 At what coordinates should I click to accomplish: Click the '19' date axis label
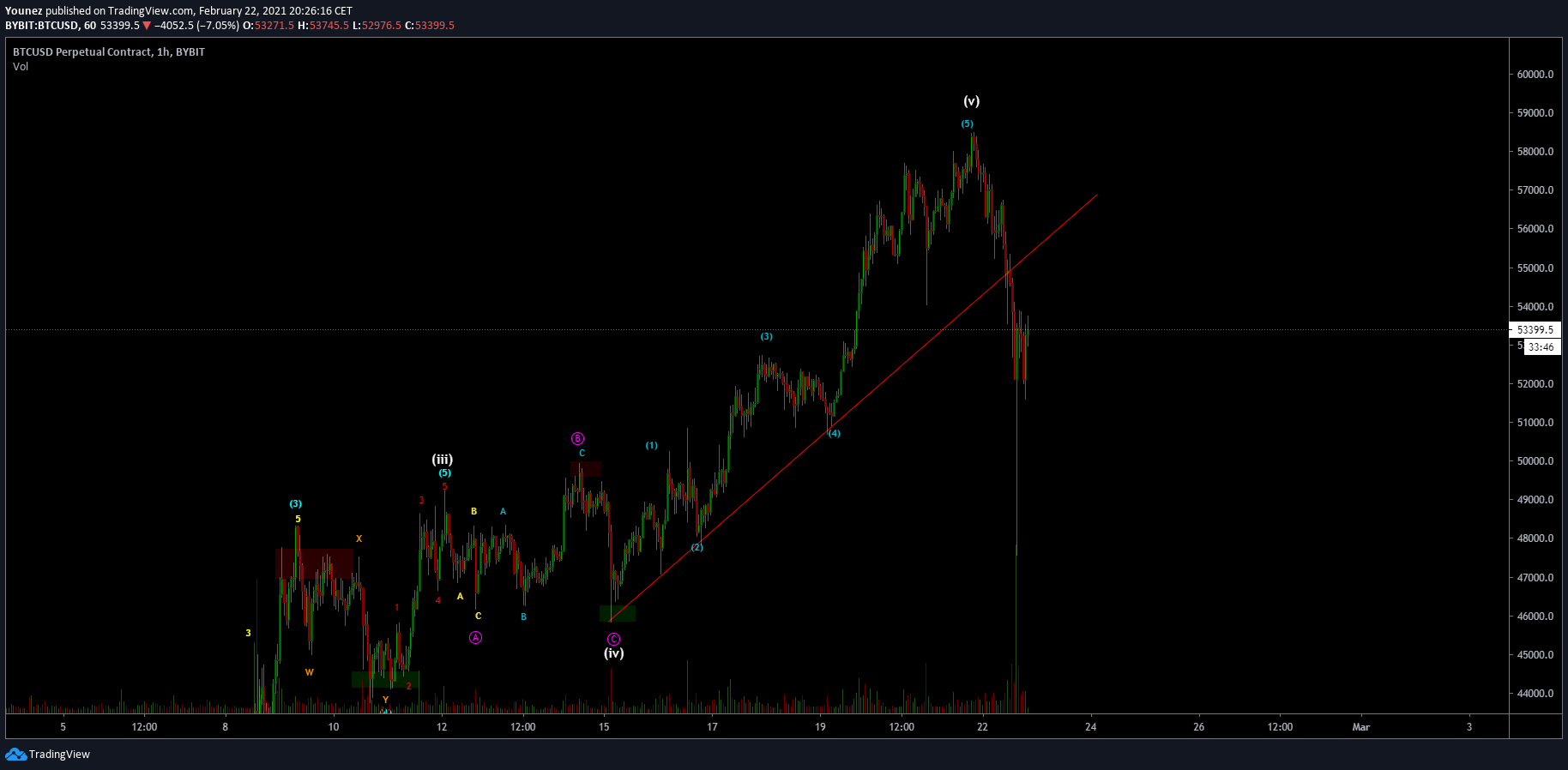tap(820, 727)
